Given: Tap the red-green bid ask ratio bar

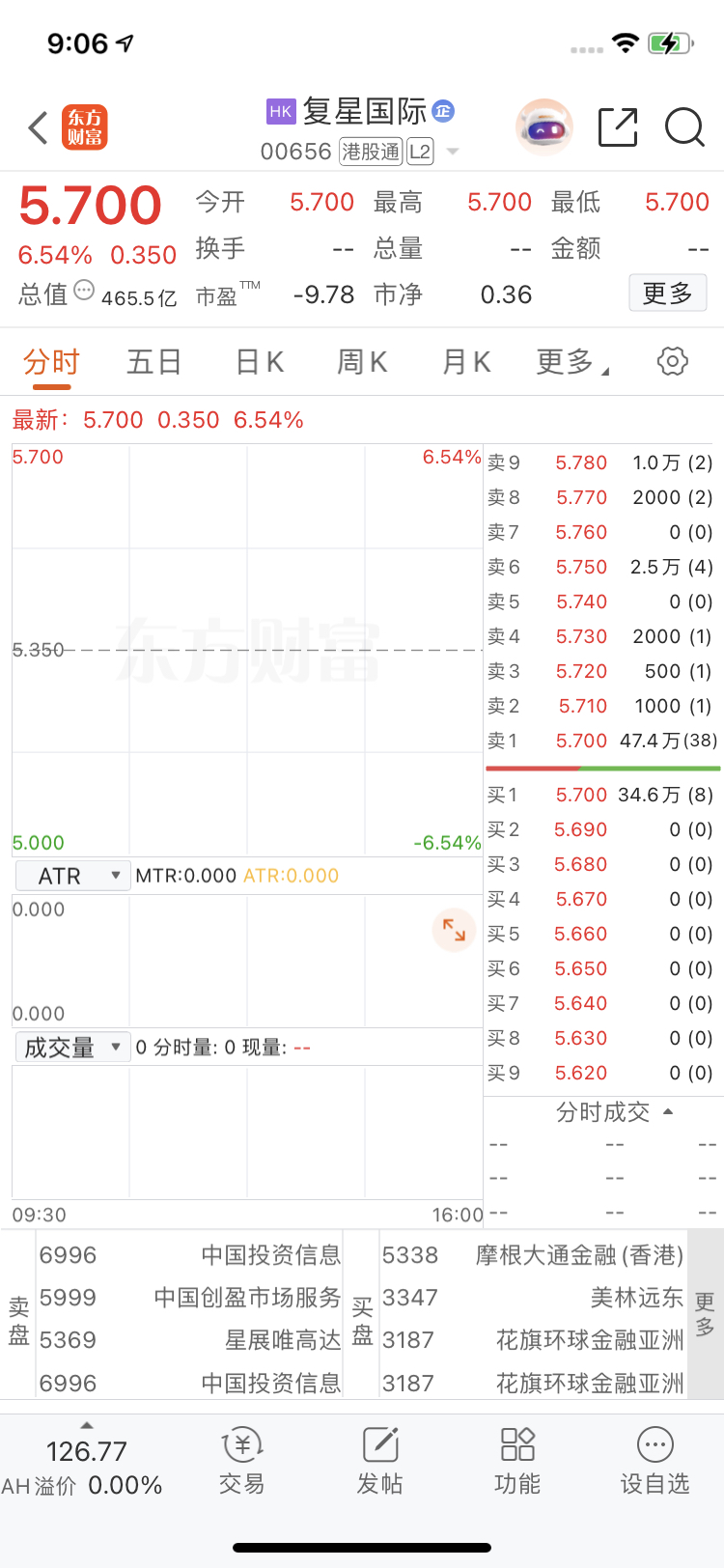Looking at the screenshot, I should click(x=603, y=769).
